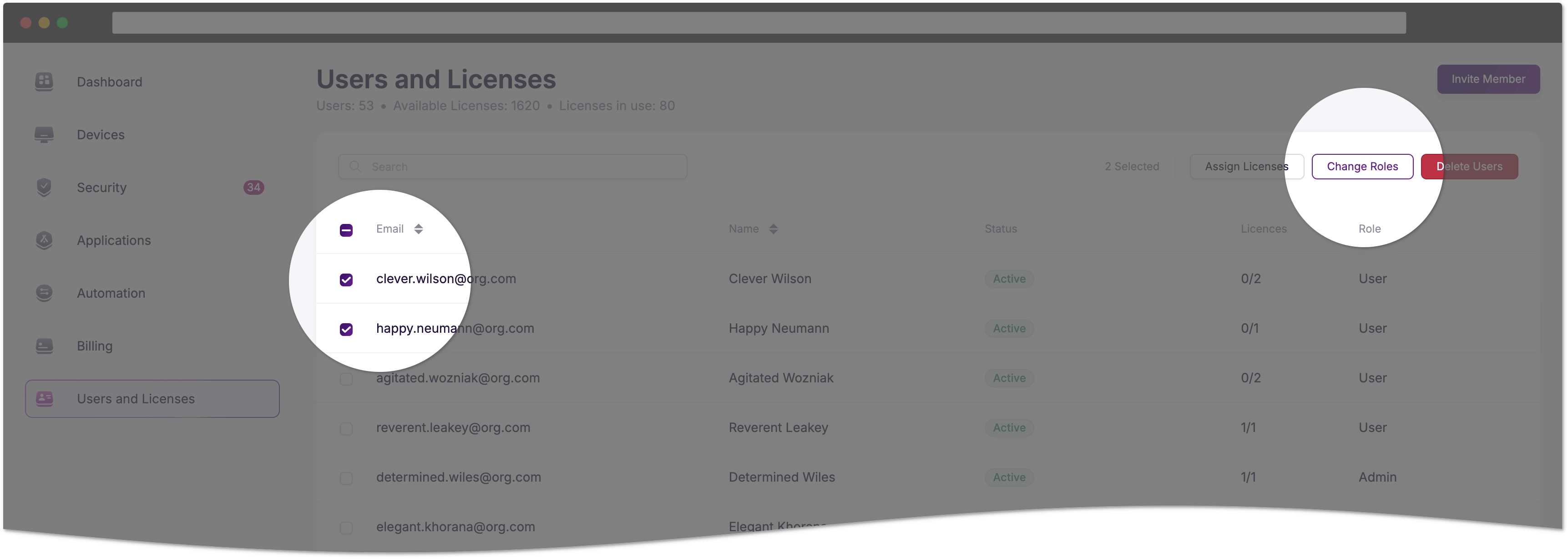Focus the Search input field
1568x559 pixels.
tap(512, 166)
